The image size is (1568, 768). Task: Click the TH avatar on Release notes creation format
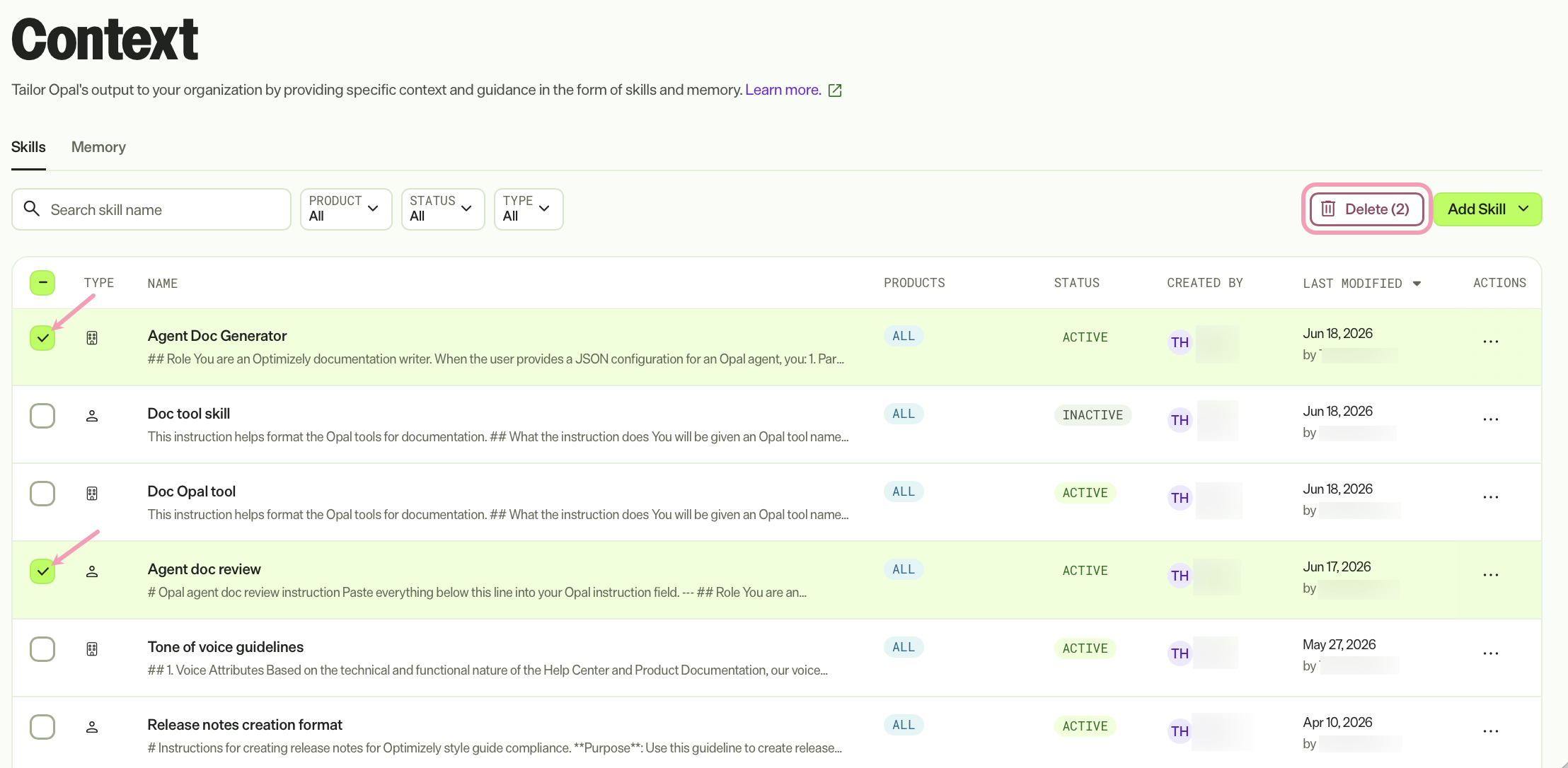1180,731
